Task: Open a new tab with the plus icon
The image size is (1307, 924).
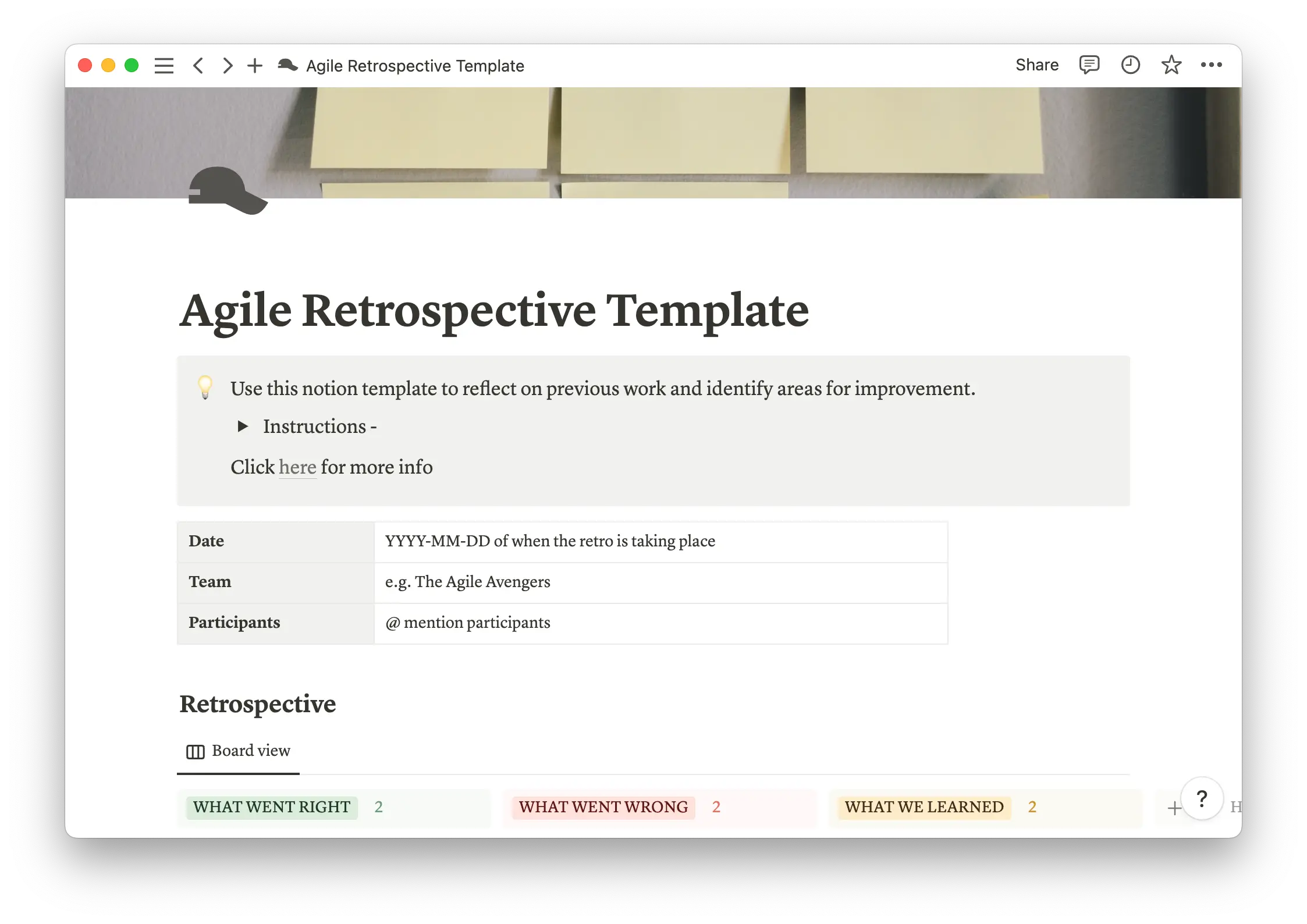Action: [x=254, y=65]
